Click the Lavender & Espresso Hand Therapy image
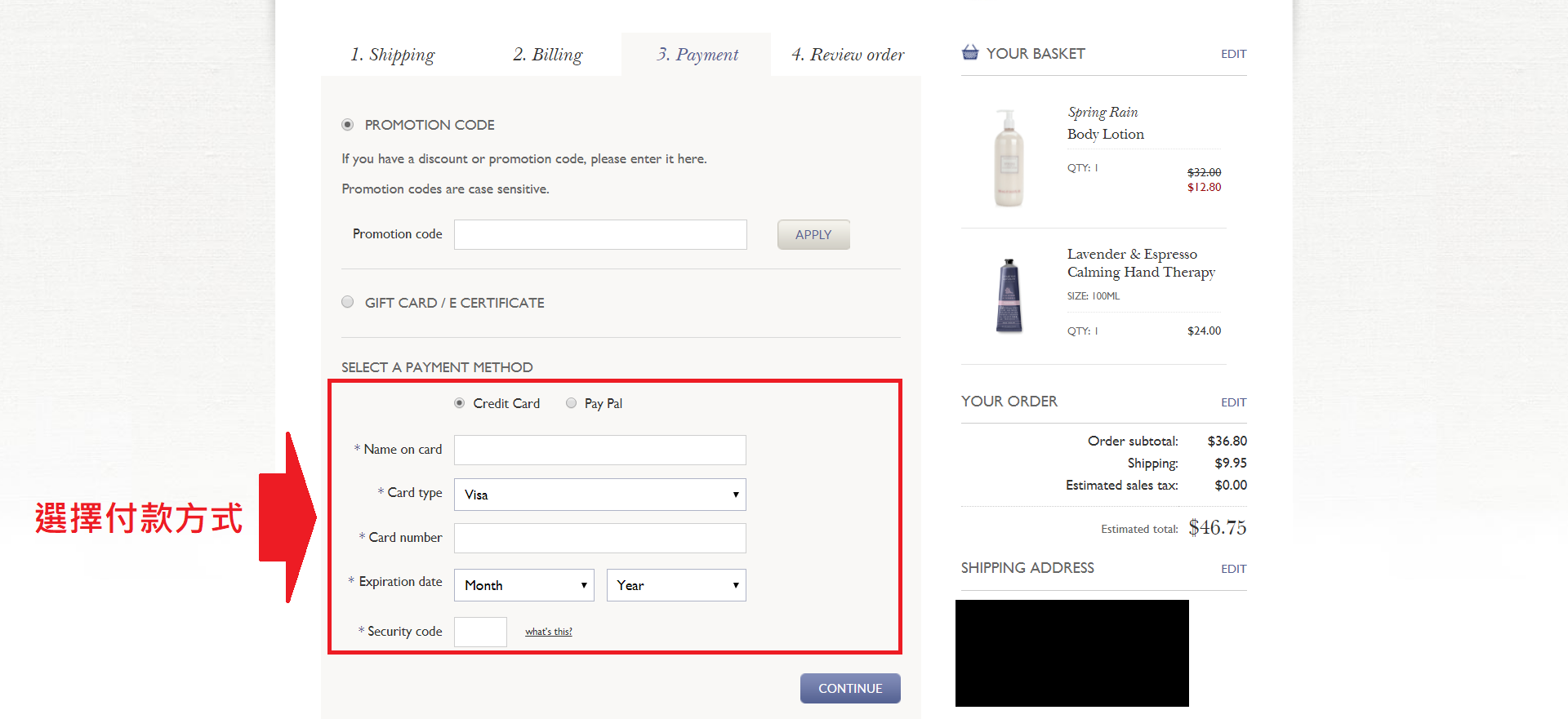1568x719 pixels. coord(1009,295)
